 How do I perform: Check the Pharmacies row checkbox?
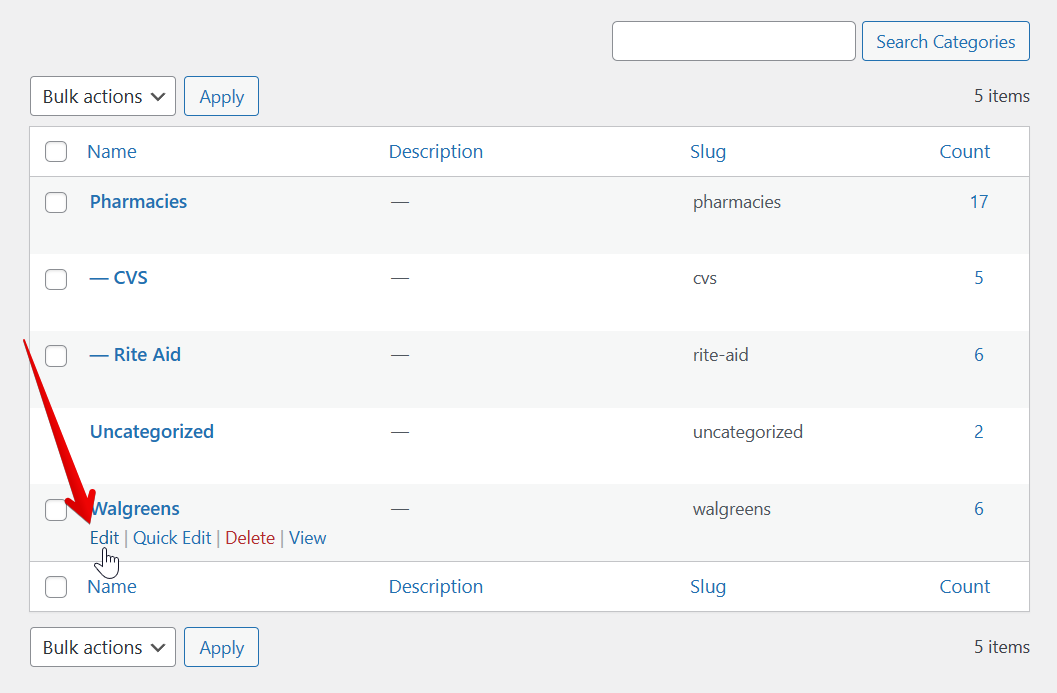[x=56, y=202]
